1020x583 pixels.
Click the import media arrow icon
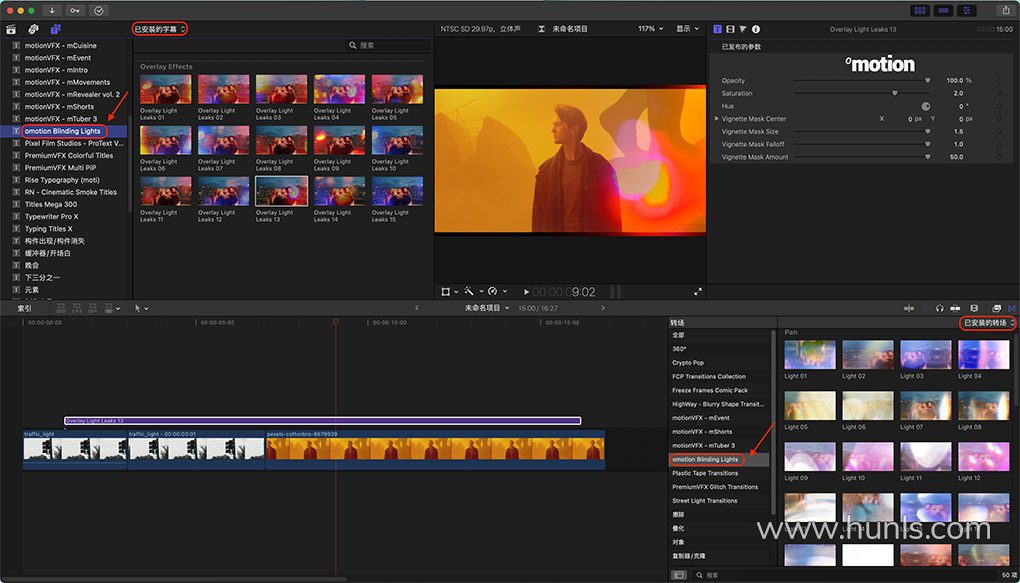(52, 10)
